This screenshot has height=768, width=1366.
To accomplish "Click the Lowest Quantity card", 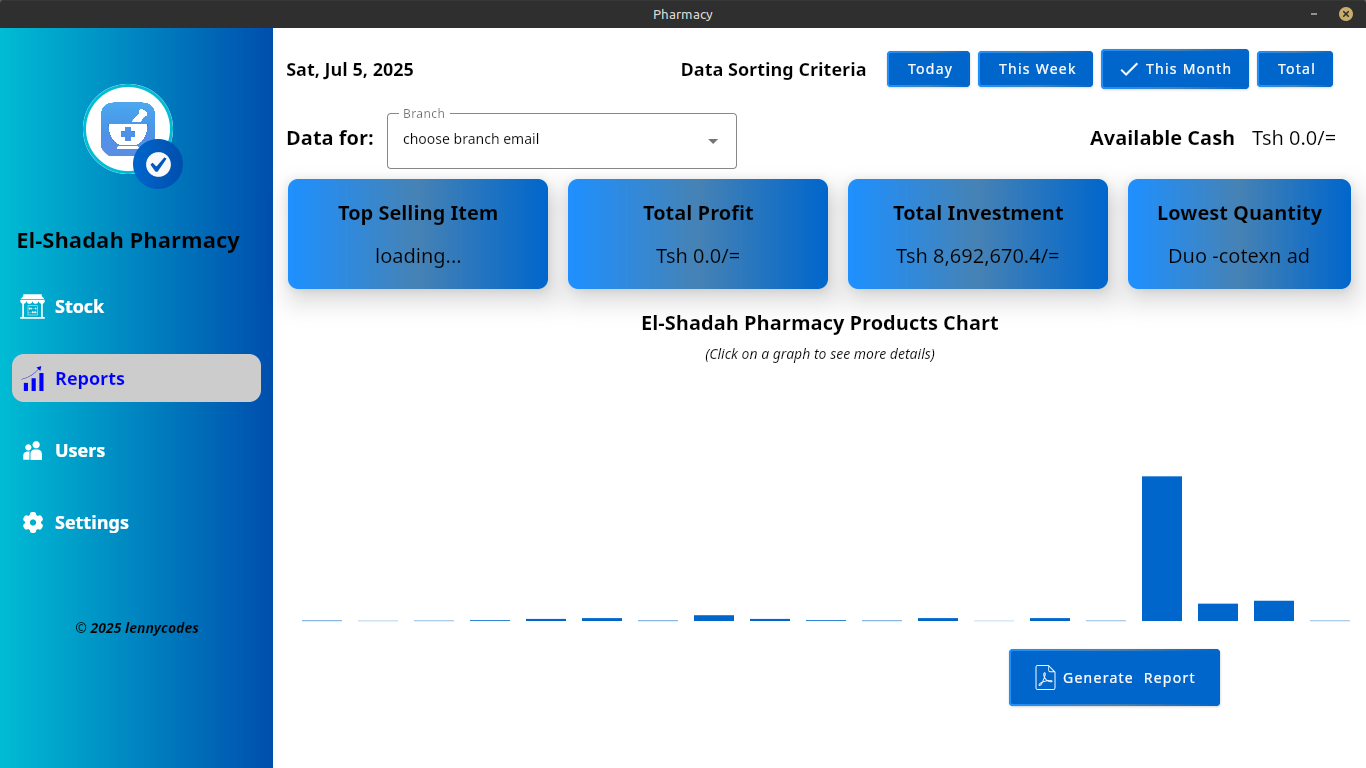I will 1239,234.
